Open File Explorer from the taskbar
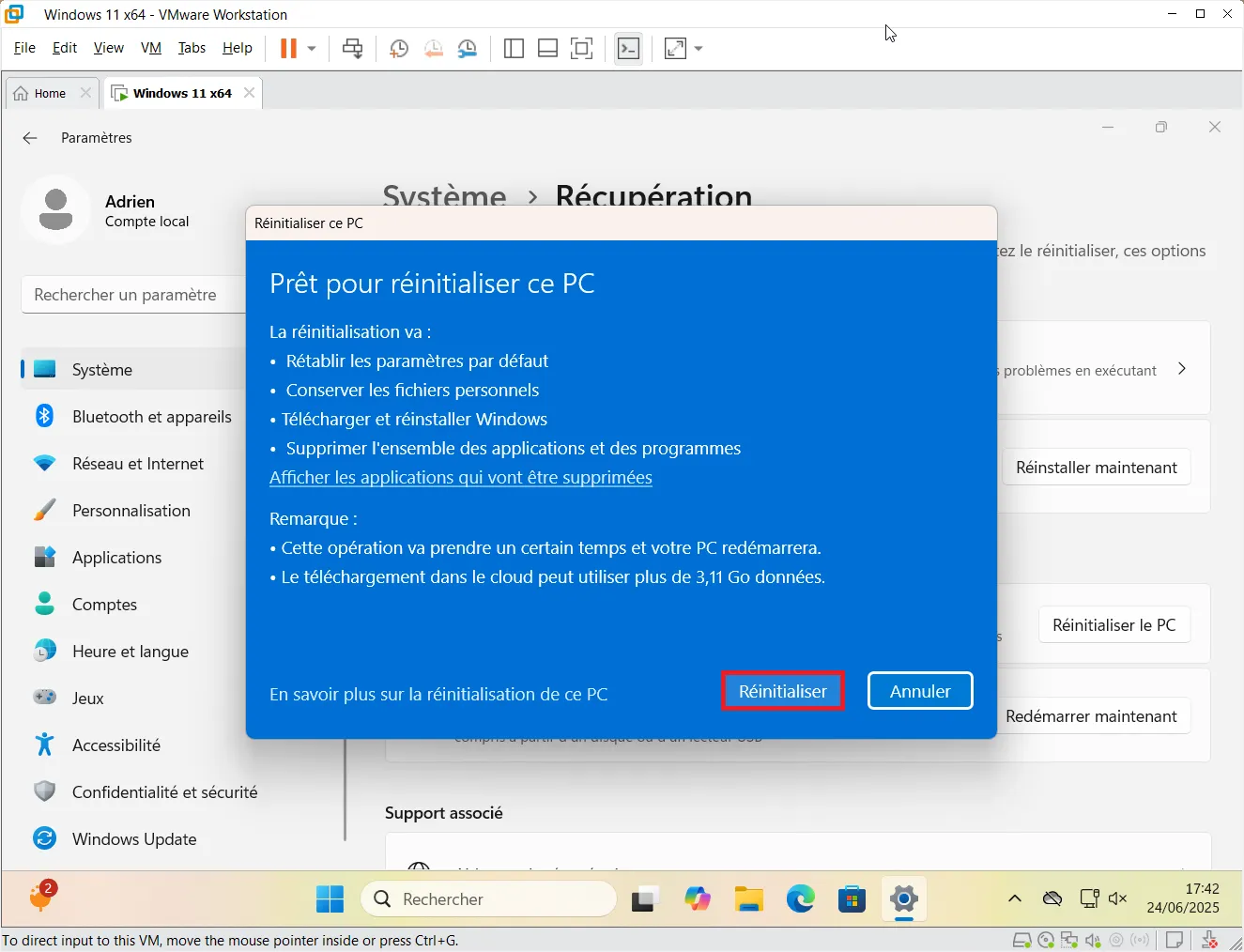This screenshot has width=1244, height=952. click(748, 899)
